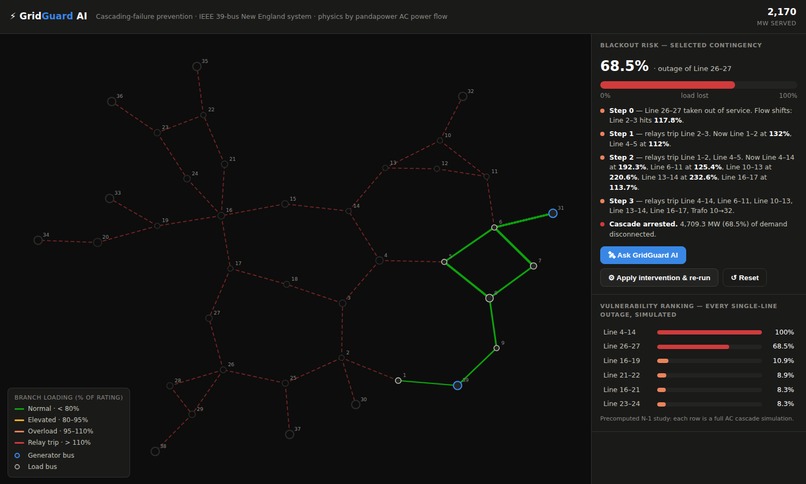Click the blackout risk load lost bar
The height and width of the screenshot is (484, 806).
click(698, 85)
